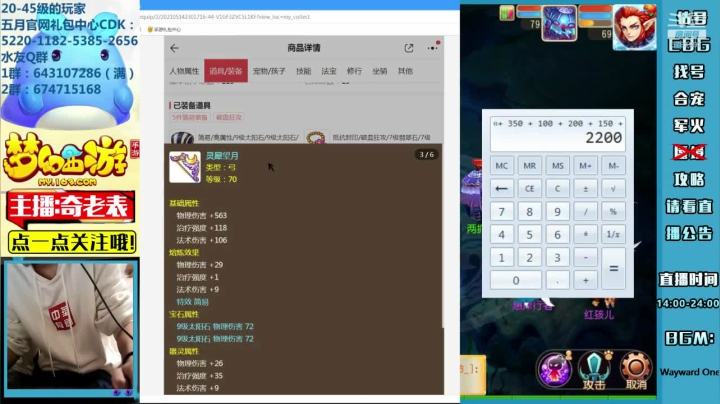The image size is (720, 404).
Task: Open the 坐骑 tab
Action: [x=380, y=71]
